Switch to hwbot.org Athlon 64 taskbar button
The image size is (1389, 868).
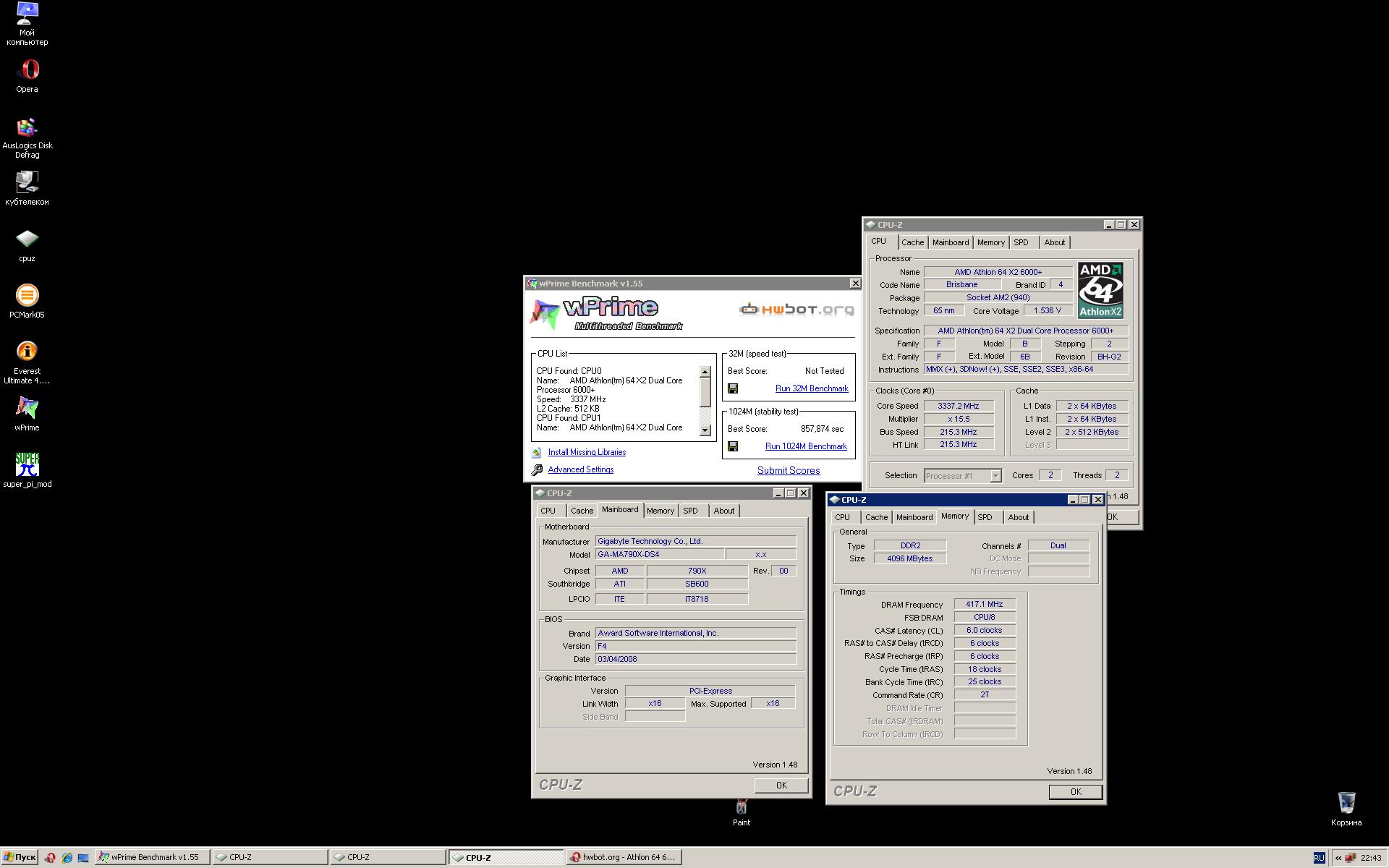[624, 858]
